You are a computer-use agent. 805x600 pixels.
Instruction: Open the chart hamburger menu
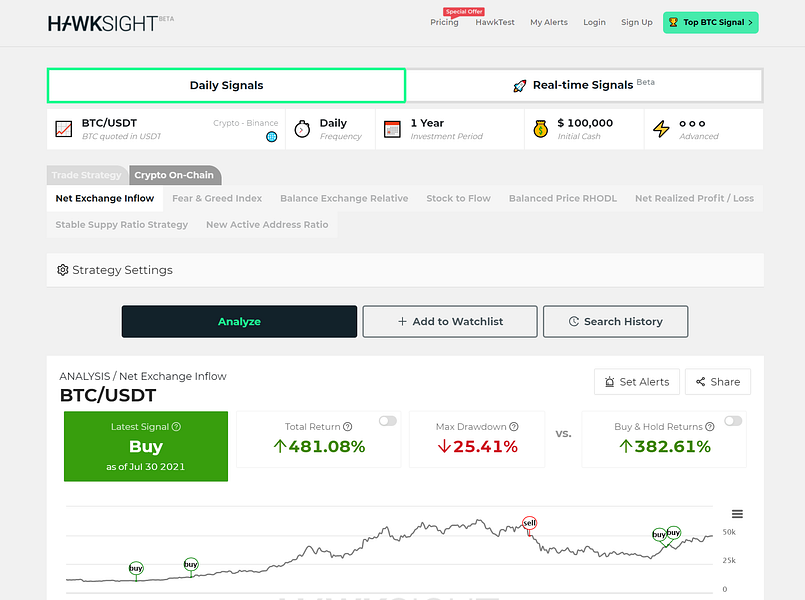tap(737, 513)
